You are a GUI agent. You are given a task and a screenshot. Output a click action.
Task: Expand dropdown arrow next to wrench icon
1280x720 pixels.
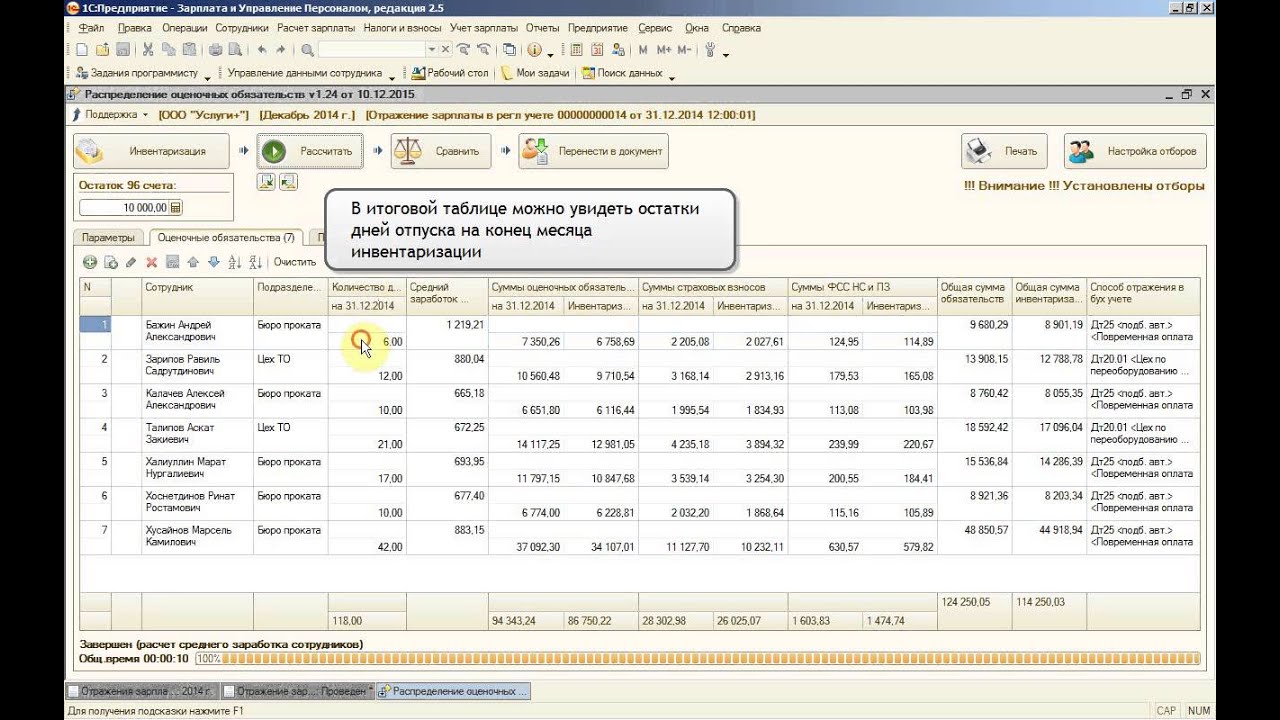(x=726, y=53)
